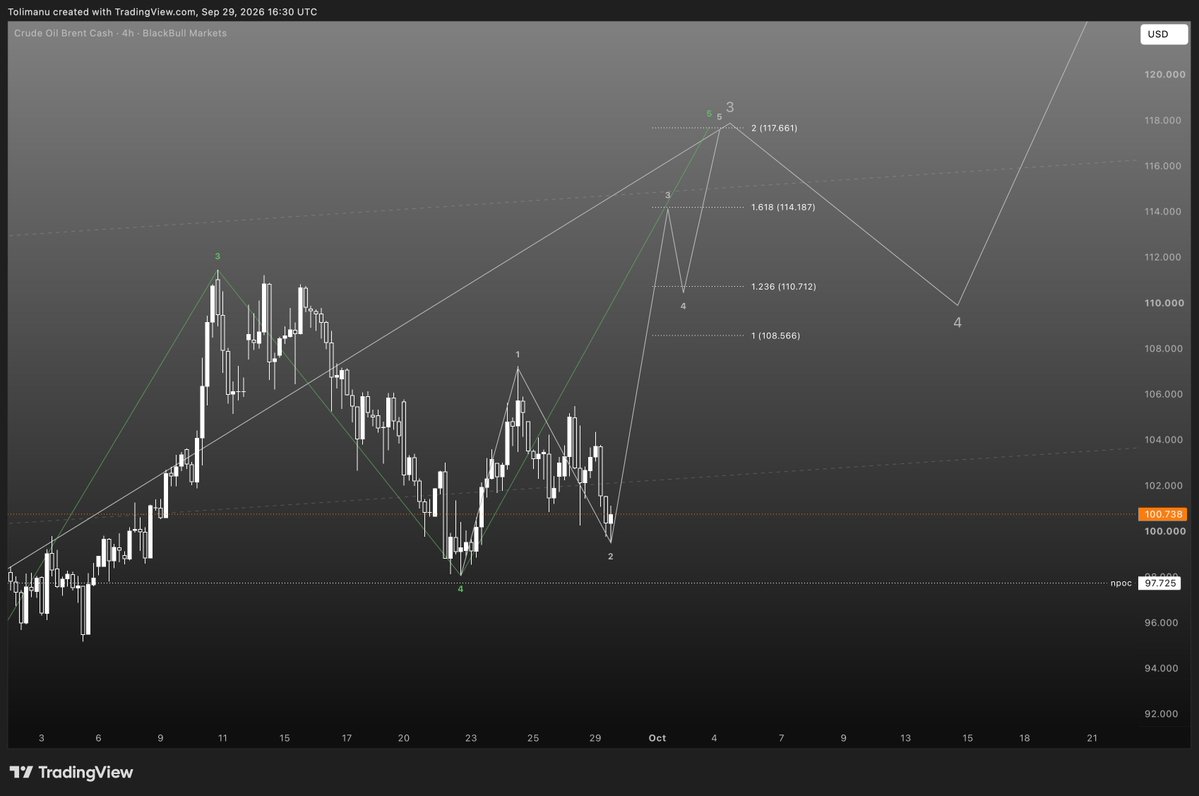Click the 102.000 price axis label

coord(1165,486)
